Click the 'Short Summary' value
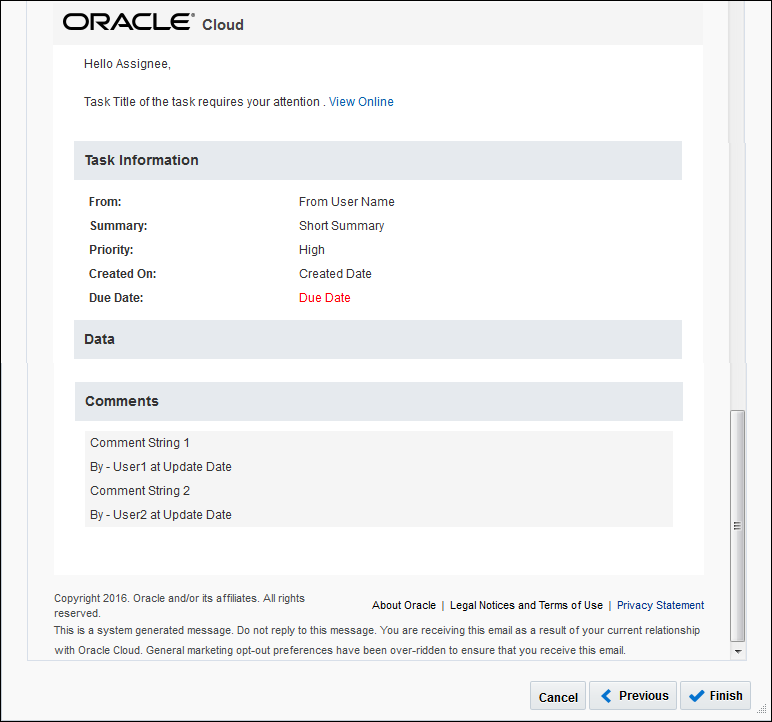The image size is (772, 722). point(341,226)
